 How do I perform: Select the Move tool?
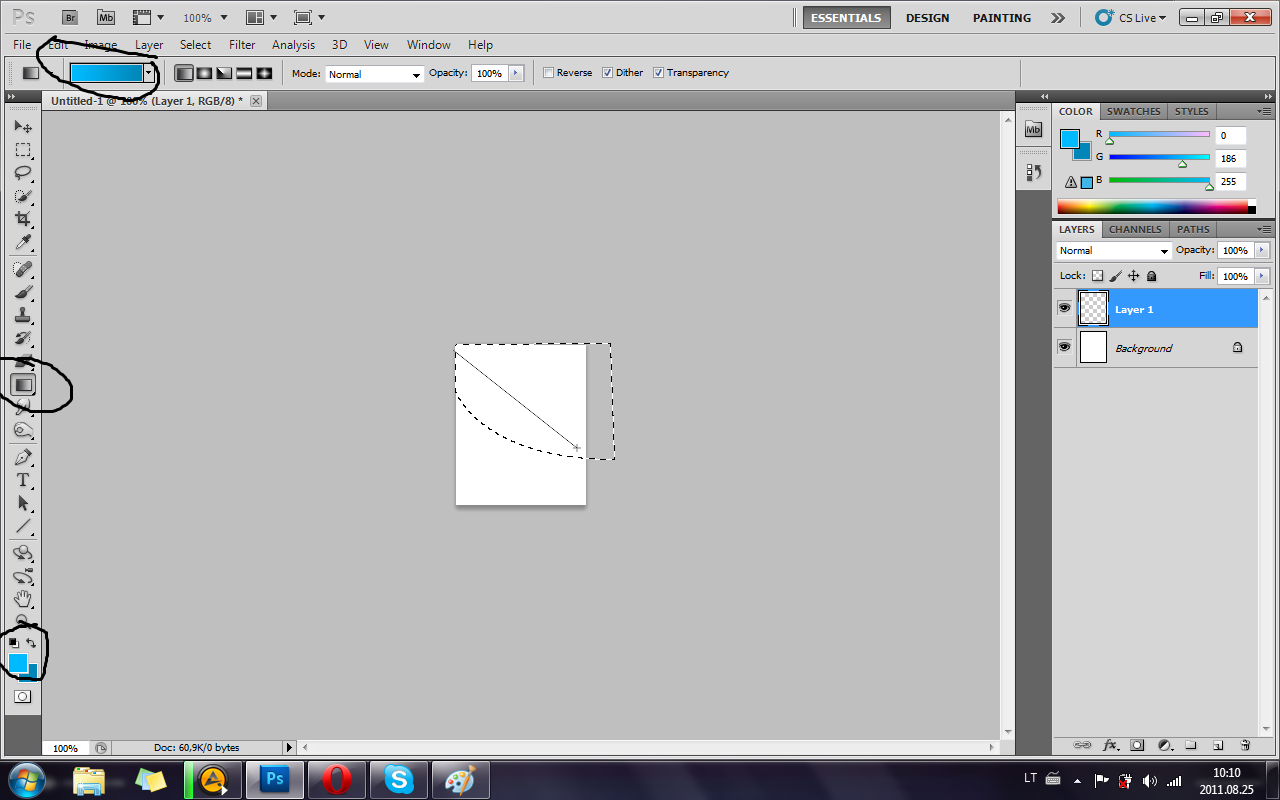[x=23, y=127]
